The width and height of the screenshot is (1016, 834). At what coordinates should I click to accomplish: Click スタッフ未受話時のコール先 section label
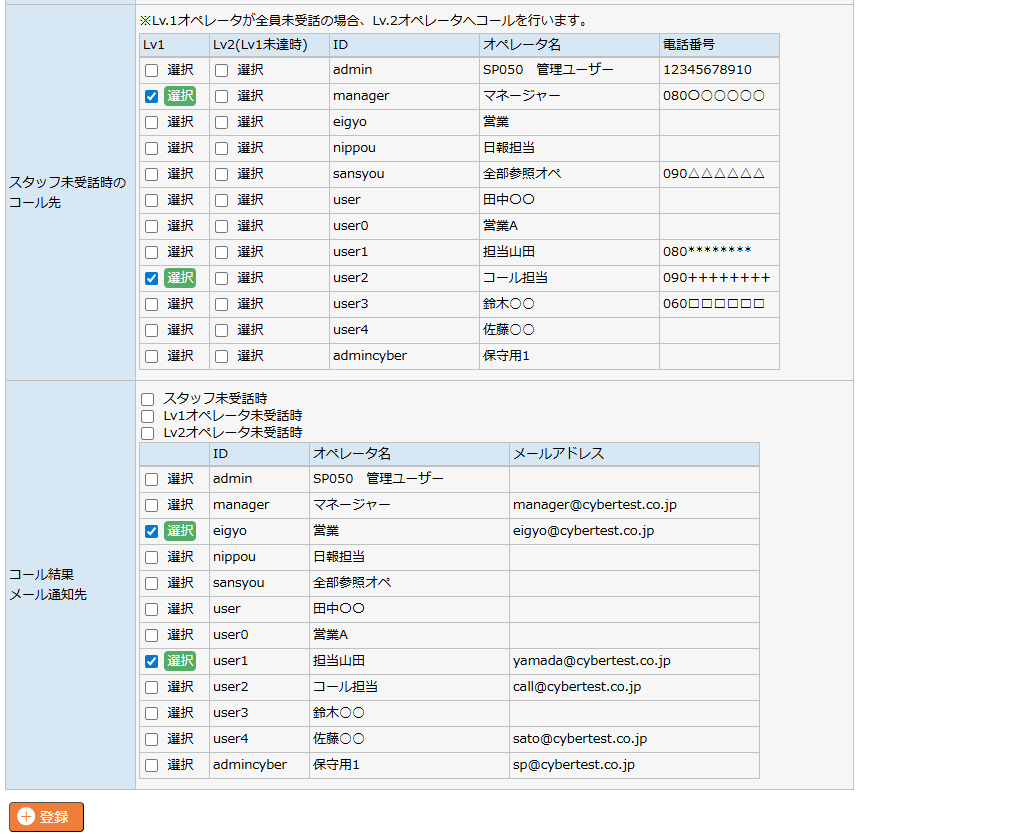(67, 192)
